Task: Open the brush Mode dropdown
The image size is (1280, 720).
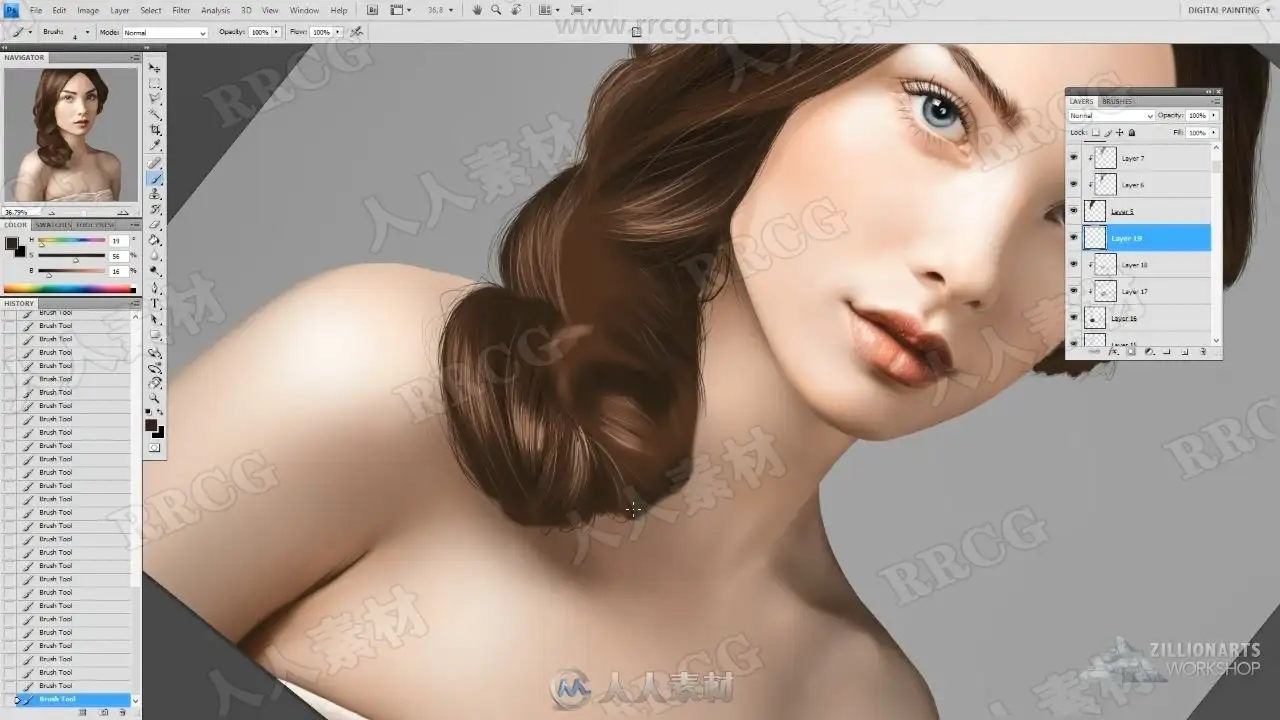Action: coord(165,32)
